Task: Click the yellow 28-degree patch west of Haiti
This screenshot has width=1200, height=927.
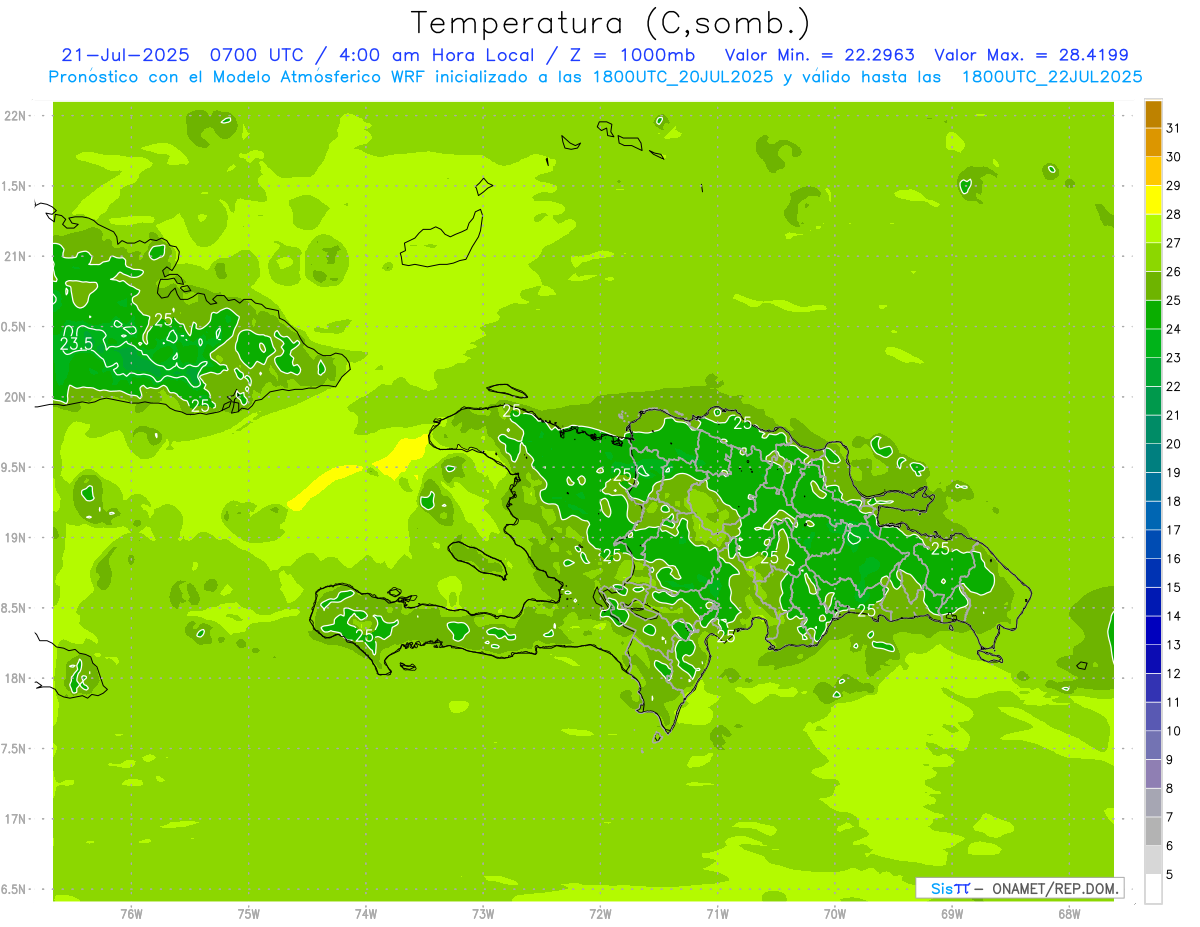Action: tap(400, 457)
